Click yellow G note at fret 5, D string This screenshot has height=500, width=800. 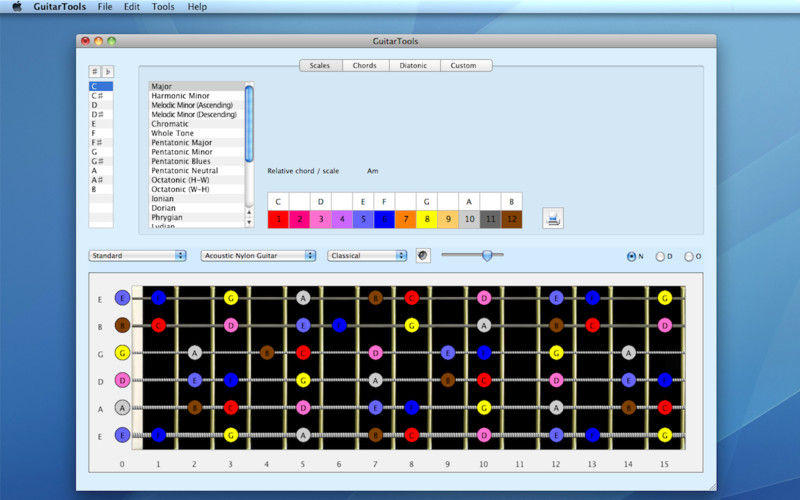point(303,380)
